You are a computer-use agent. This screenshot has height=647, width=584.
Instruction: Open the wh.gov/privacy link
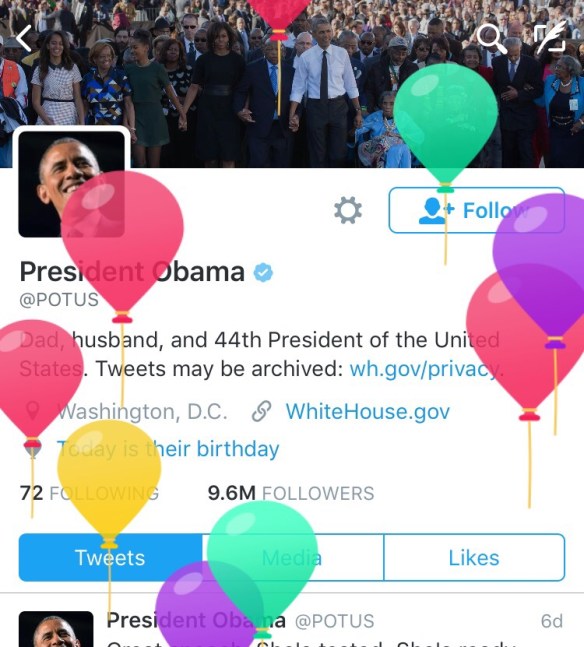[426, 368]
